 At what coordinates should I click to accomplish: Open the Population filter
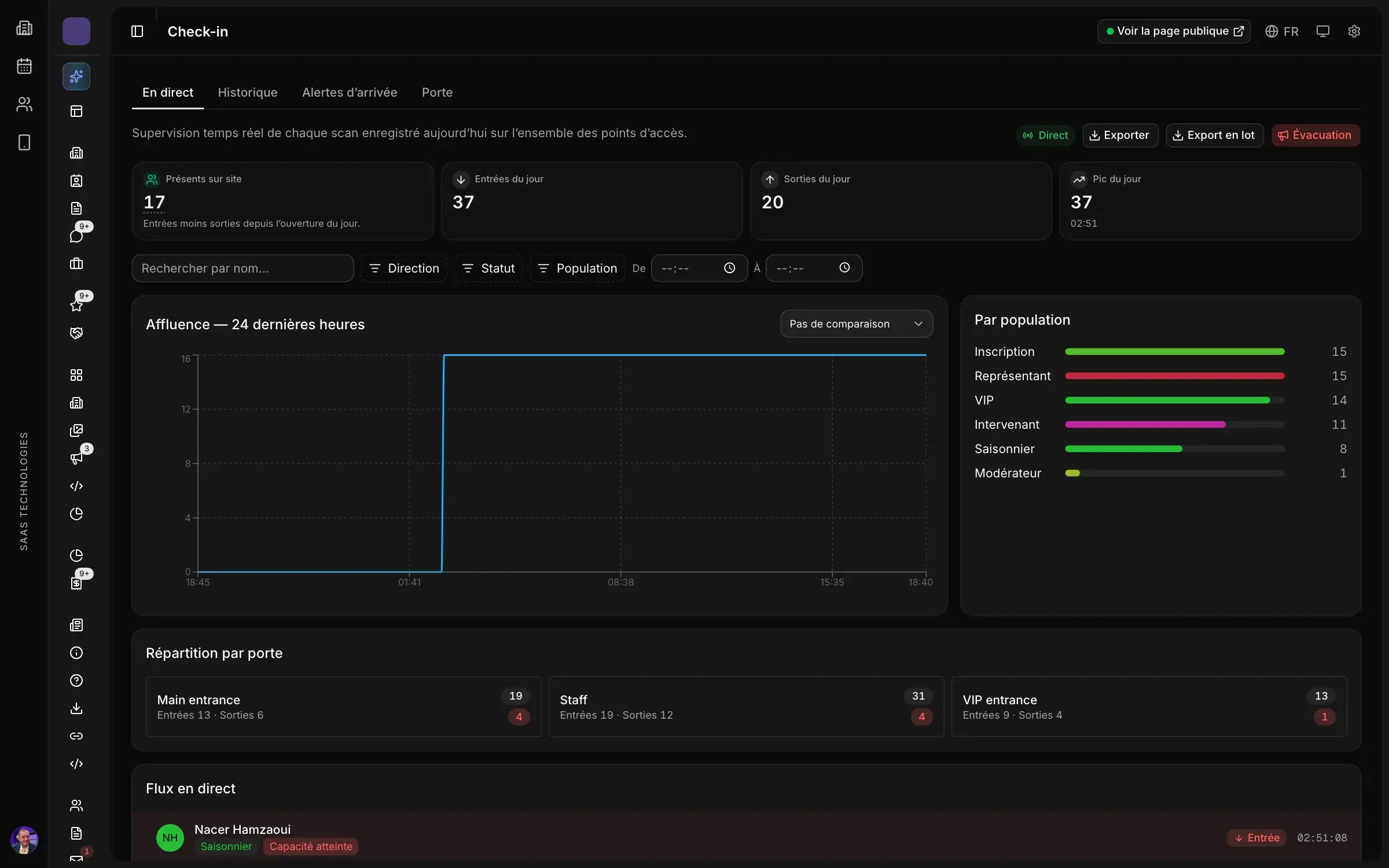577,269
